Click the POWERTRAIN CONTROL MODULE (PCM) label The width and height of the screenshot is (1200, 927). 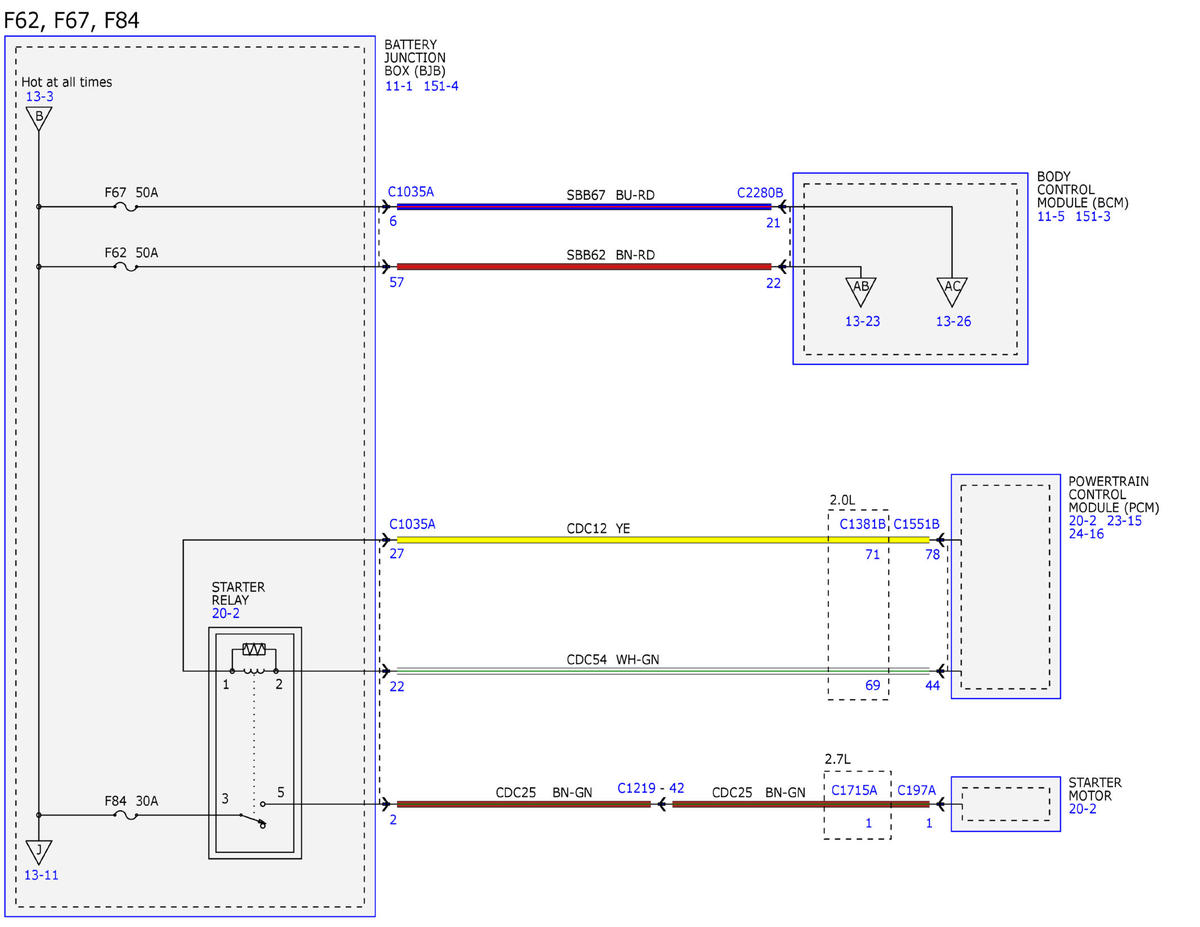1112,494
